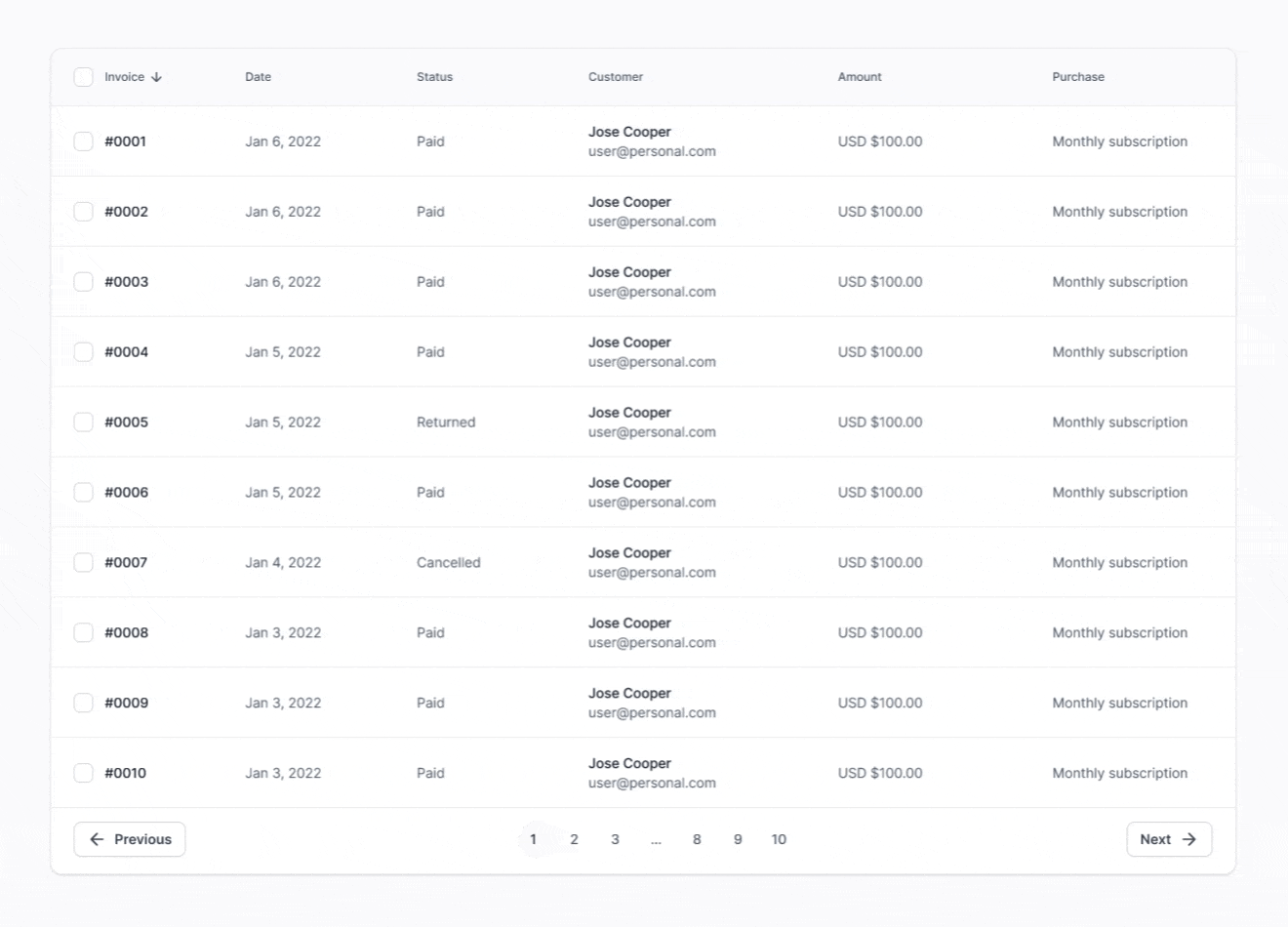Click the Customer column header
The image size is (1288, 927).
click(x=615, y=77)
